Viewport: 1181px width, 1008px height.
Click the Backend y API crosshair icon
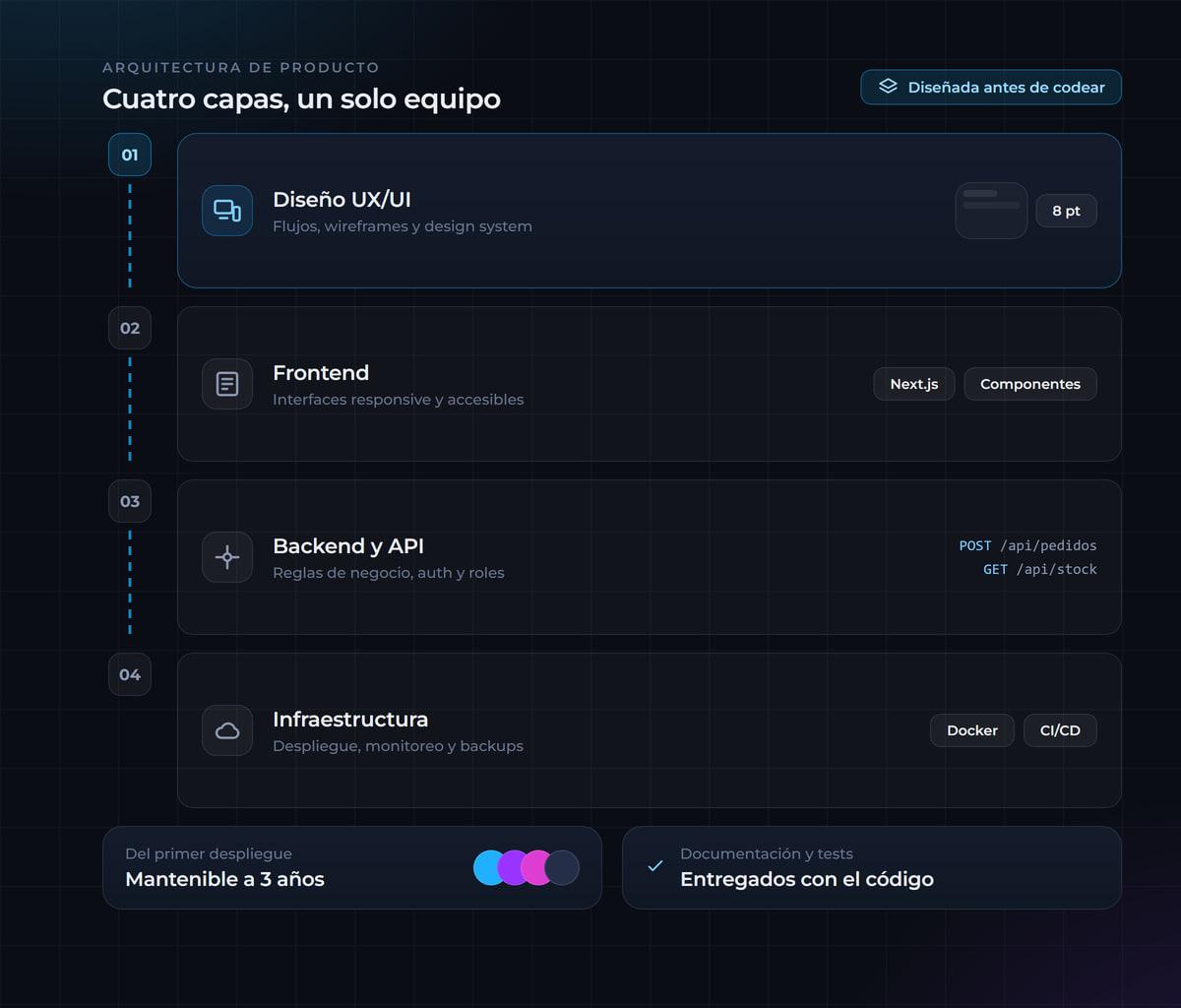(227, 557)
